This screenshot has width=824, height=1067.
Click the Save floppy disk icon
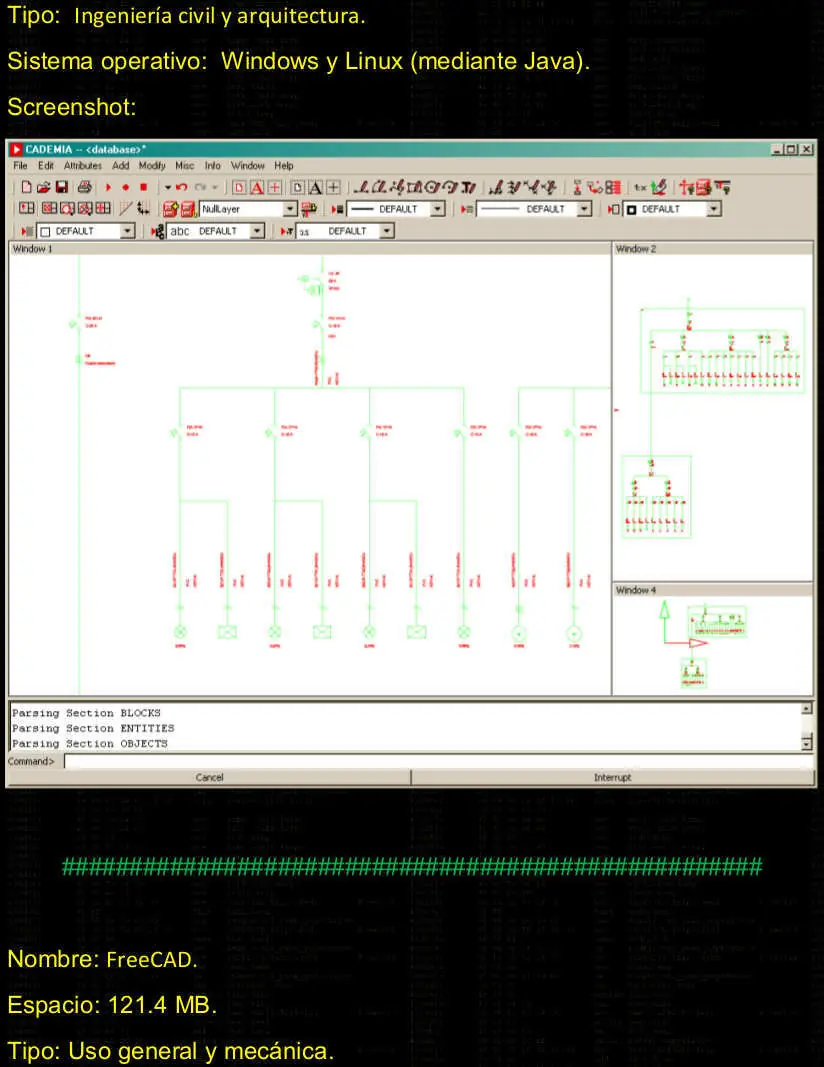(62, 187)
